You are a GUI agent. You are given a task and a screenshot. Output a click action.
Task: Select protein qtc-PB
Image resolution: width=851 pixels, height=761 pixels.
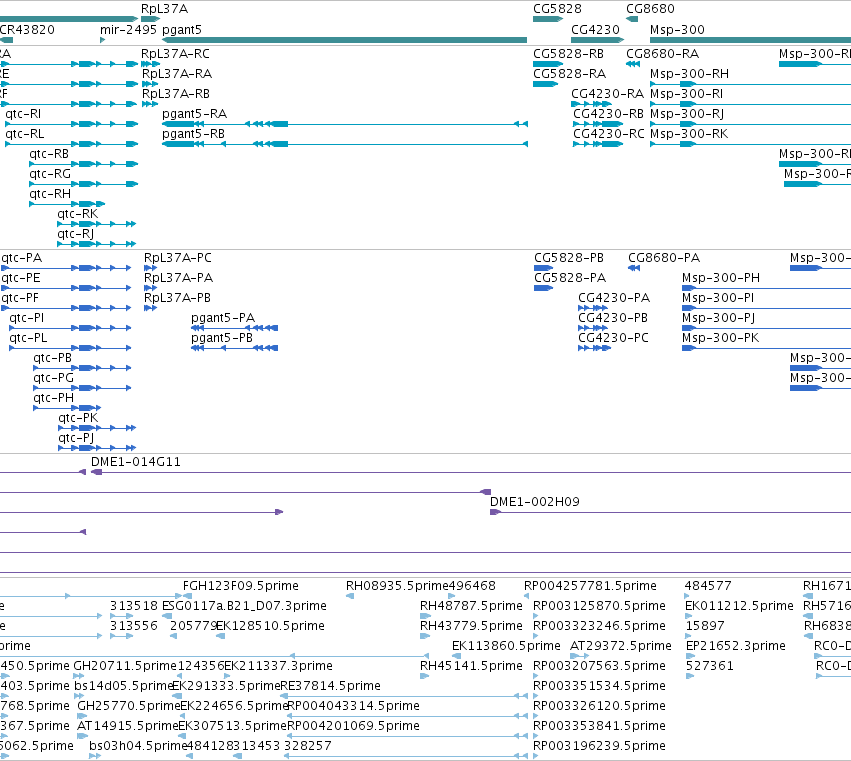pos(82,368)
